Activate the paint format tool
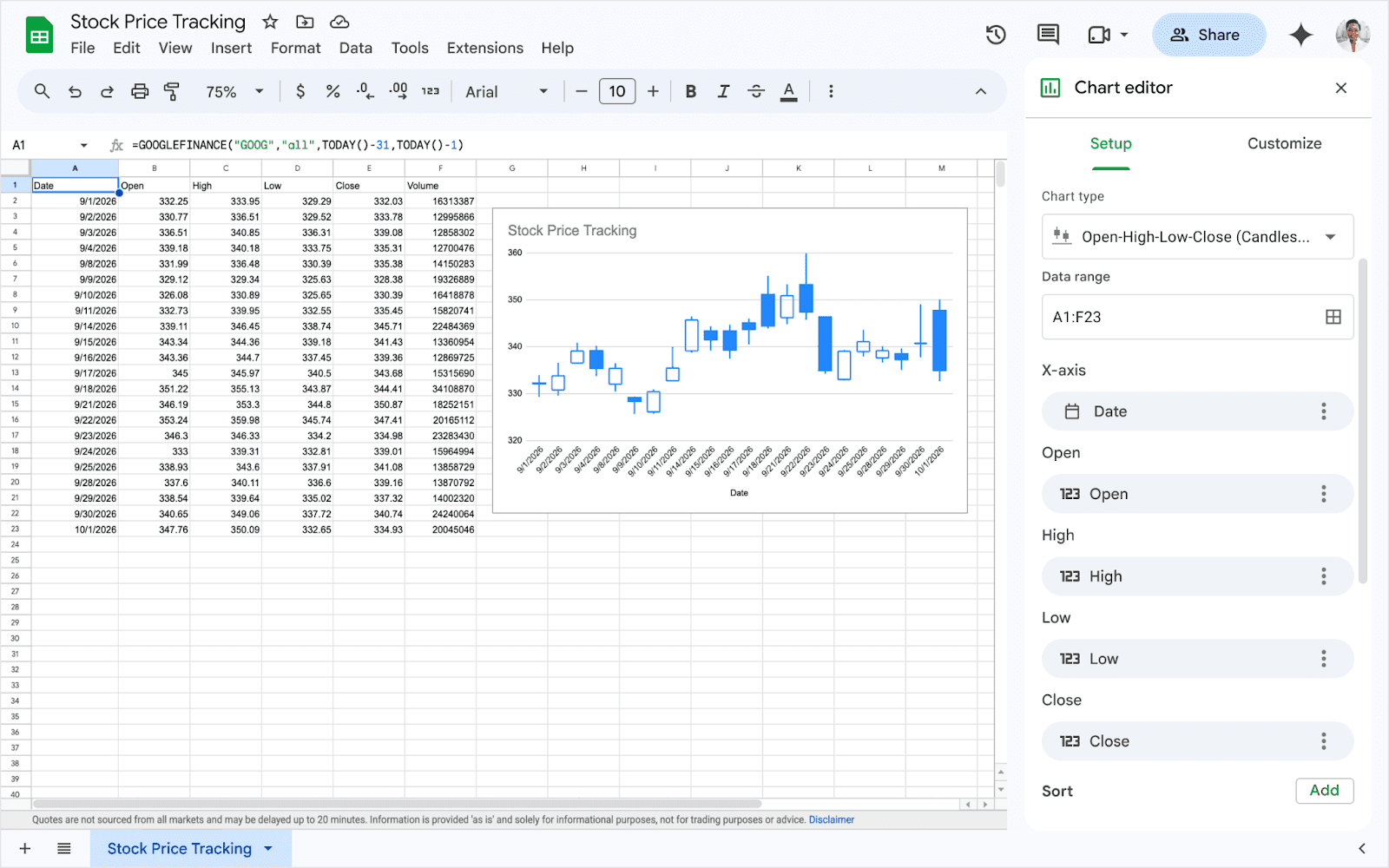The width and height of the screenshot is (1389, 868). click(x=172, y=91)
